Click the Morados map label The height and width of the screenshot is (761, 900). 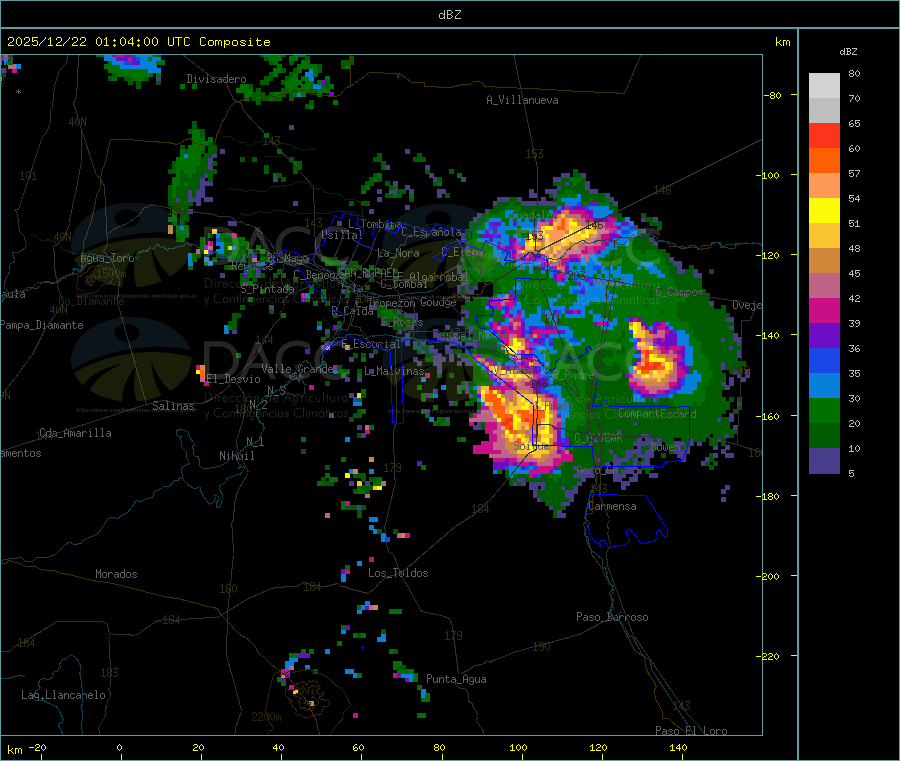[x=116, y=574]
